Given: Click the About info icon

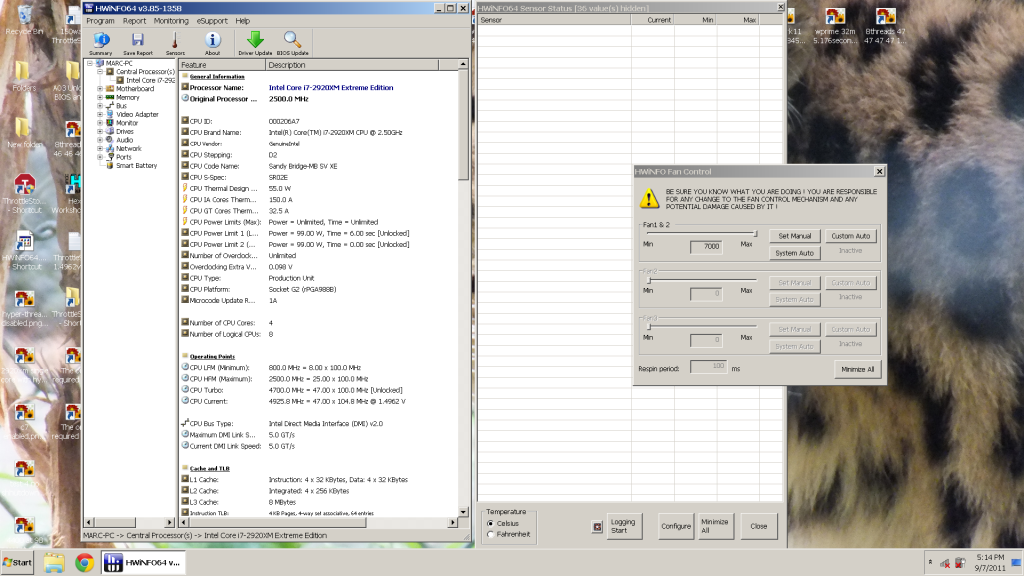Looking at the screenshot, I should [212, 44].
